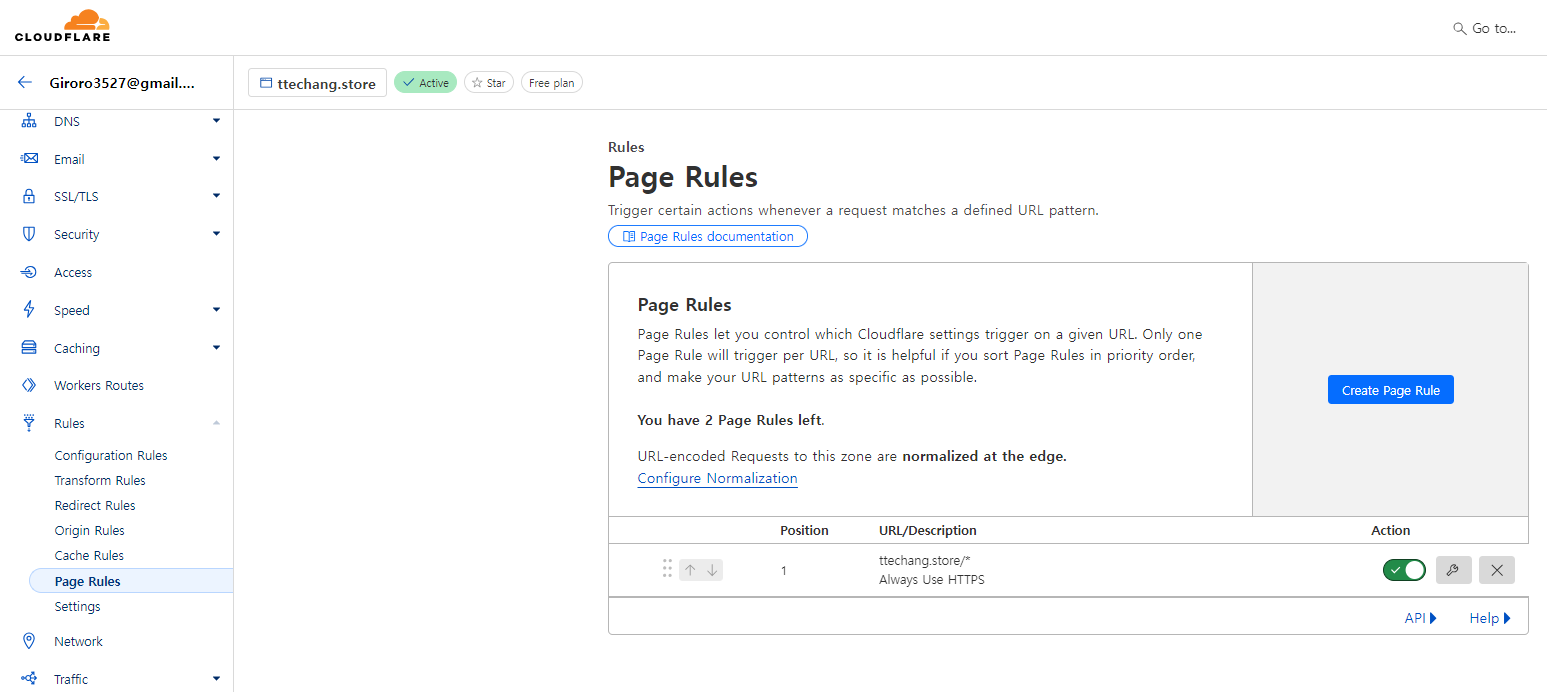Click the Email envelope icon
The width and height of the screenshot is (1547, 692).
pos(29,159)
